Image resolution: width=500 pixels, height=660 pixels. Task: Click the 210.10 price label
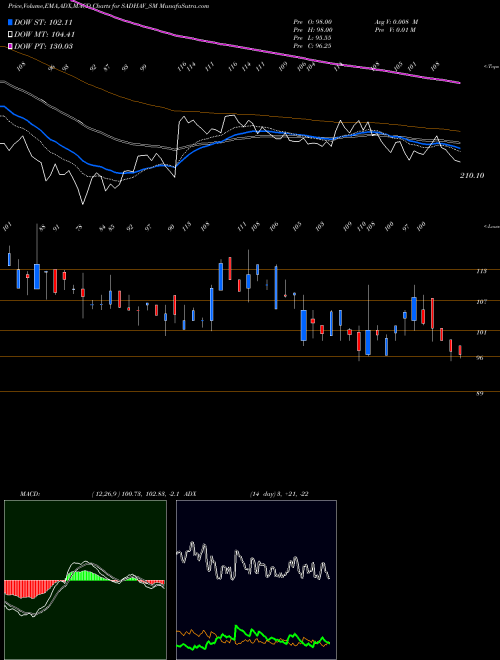(x=472, y=176)
